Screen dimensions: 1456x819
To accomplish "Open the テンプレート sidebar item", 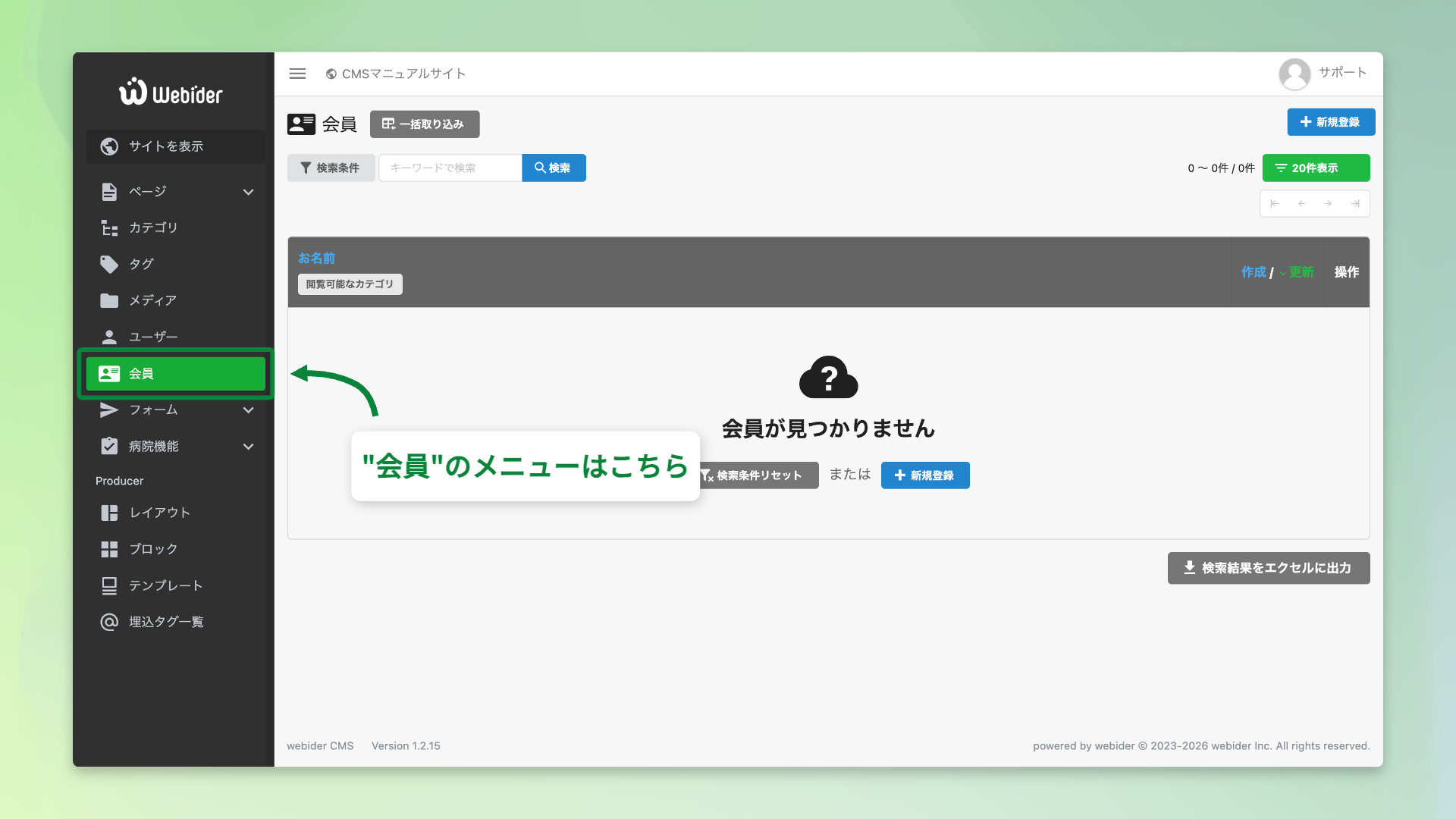I will point(165,585).
